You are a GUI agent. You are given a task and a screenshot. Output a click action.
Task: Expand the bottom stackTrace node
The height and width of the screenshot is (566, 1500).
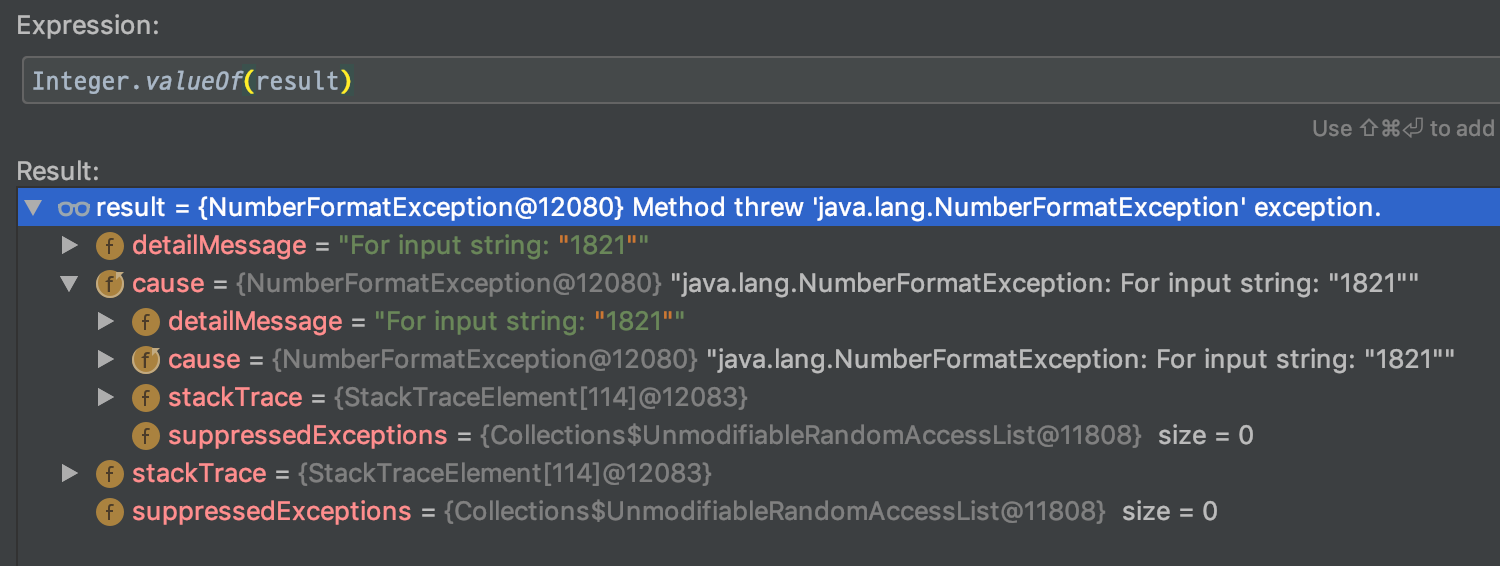click(69, 474)
